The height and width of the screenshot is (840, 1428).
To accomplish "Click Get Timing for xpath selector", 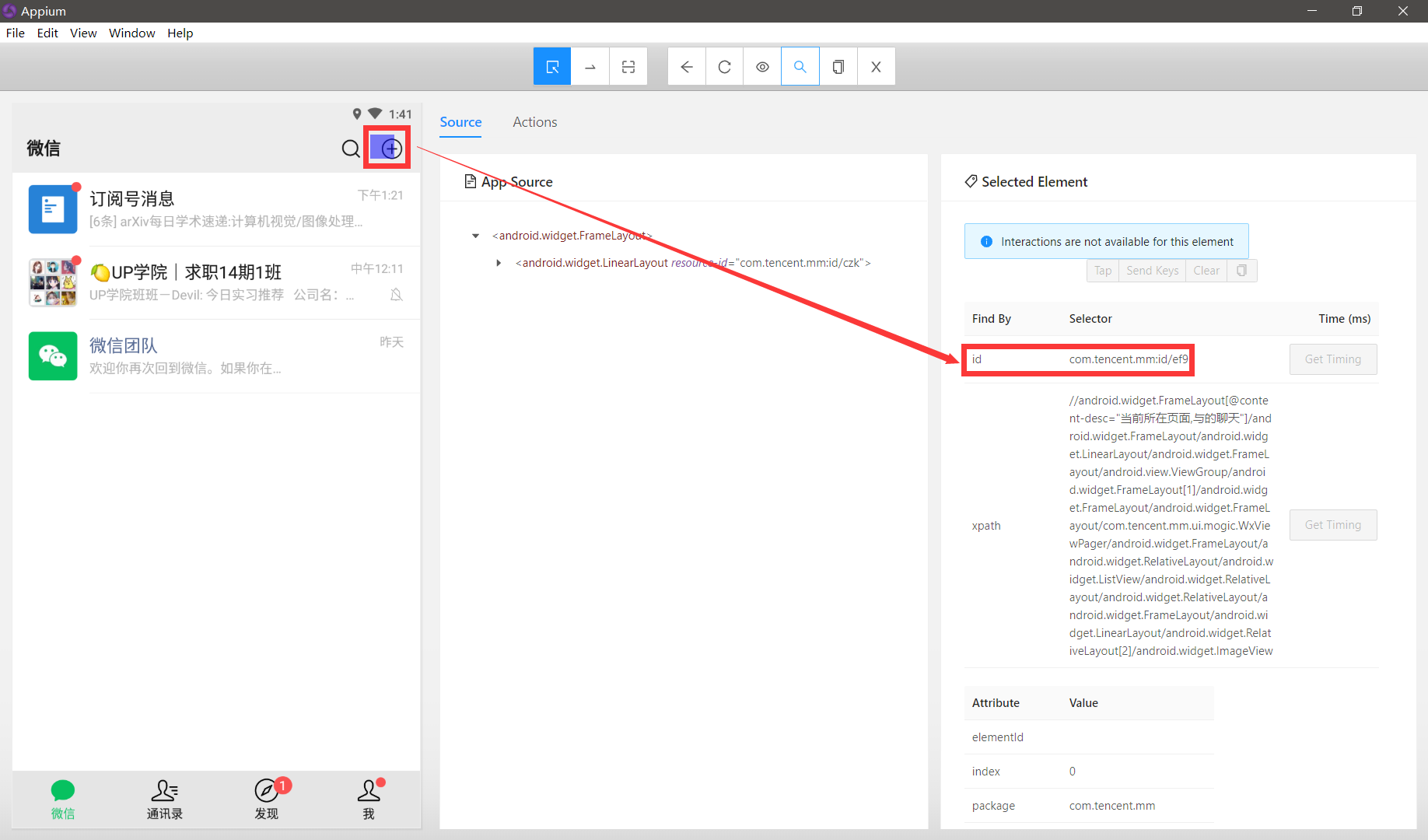I will point(1333,525).
